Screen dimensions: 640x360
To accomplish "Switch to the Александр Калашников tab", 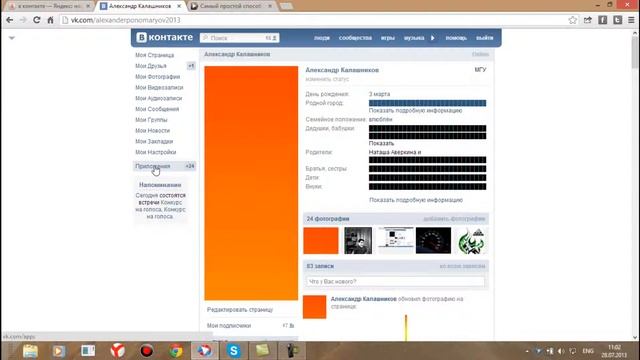I will coord(141,6).
